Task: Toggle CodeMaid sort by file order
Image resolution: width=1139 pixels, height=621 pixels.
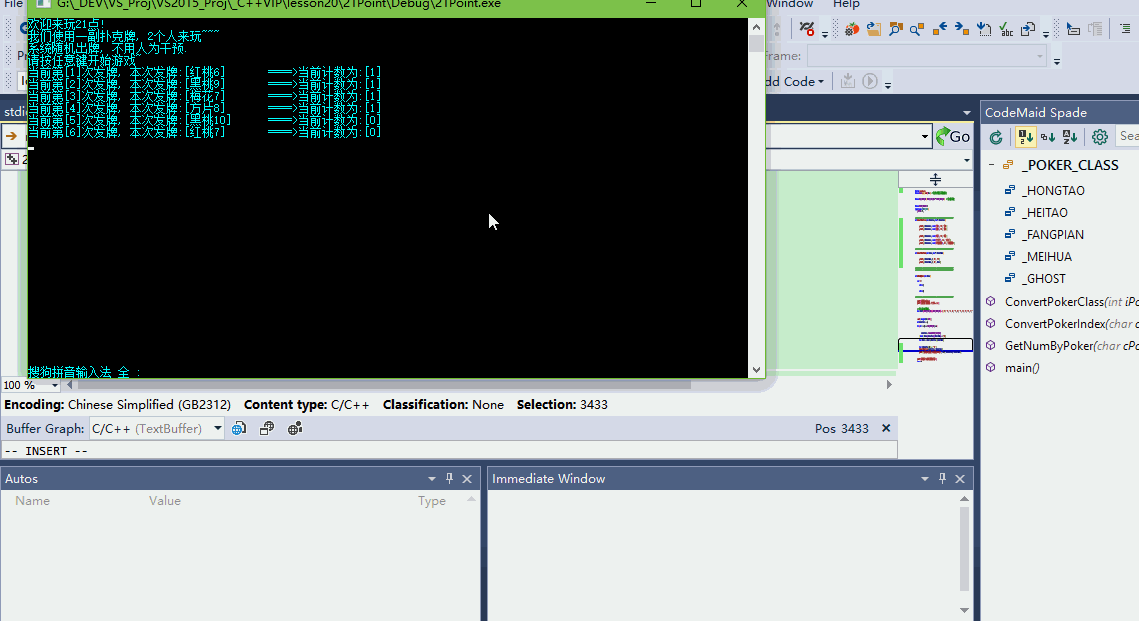Action: (1025, 137)
